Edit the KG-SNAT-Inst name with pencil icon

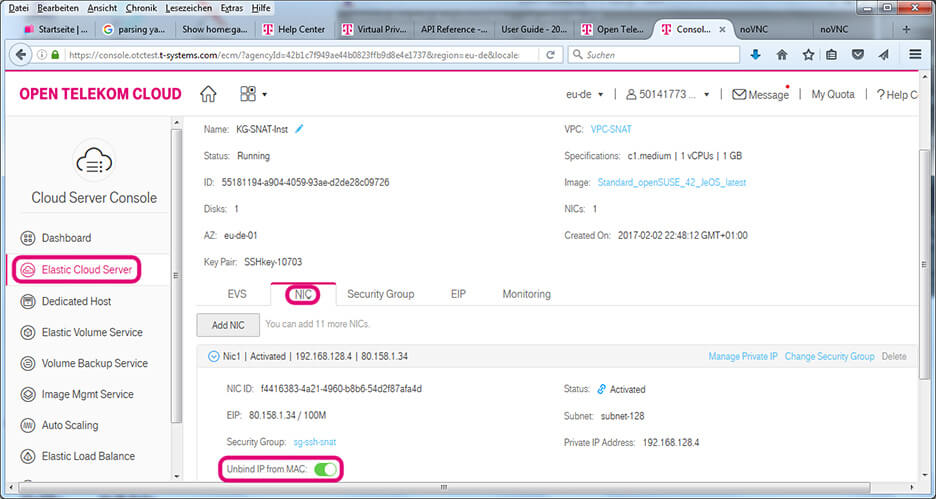pyautogui.click(x=299, y=129)
